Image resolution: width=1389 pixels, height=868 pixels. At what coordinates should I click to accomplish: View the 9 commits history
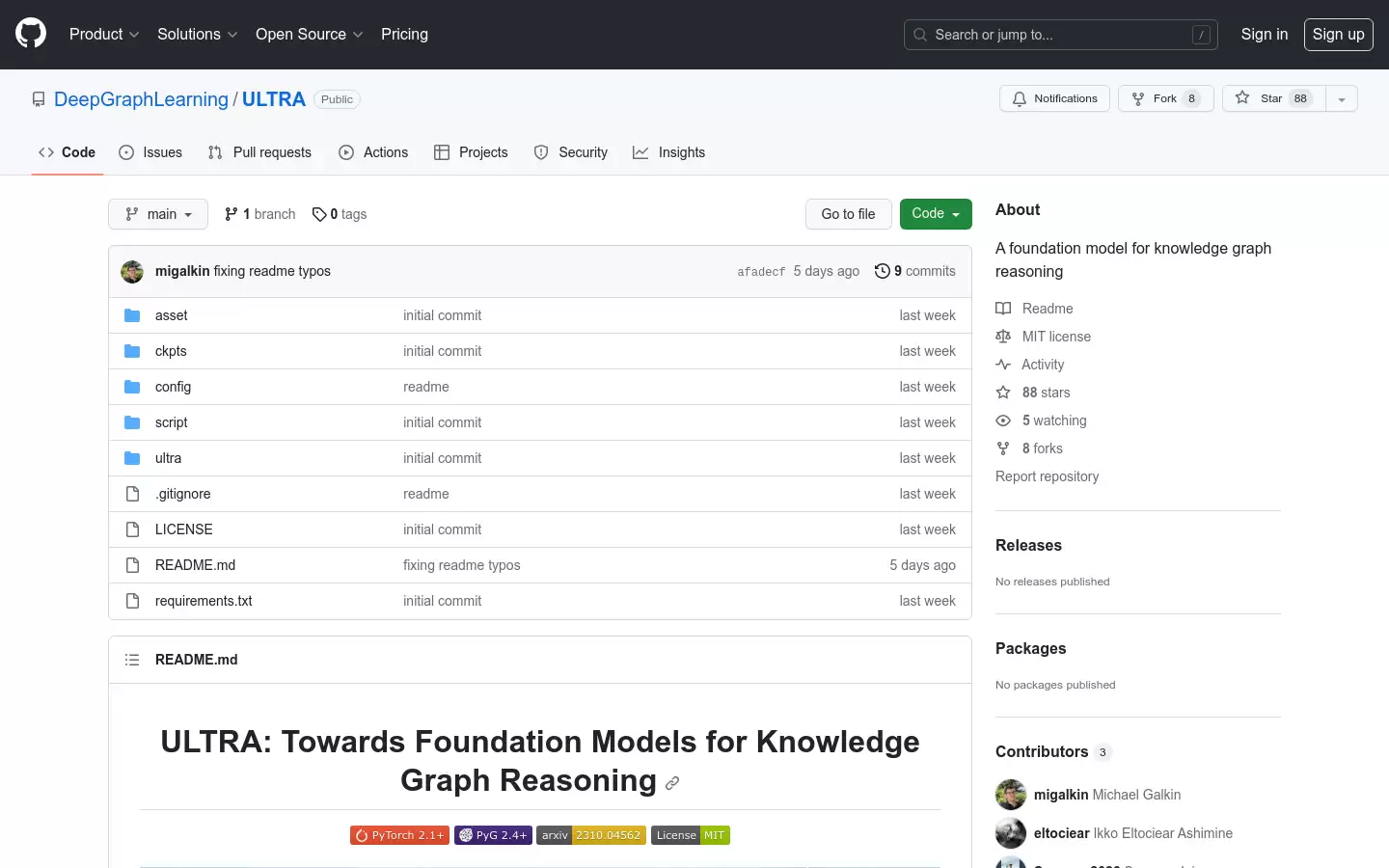point(914,271)
